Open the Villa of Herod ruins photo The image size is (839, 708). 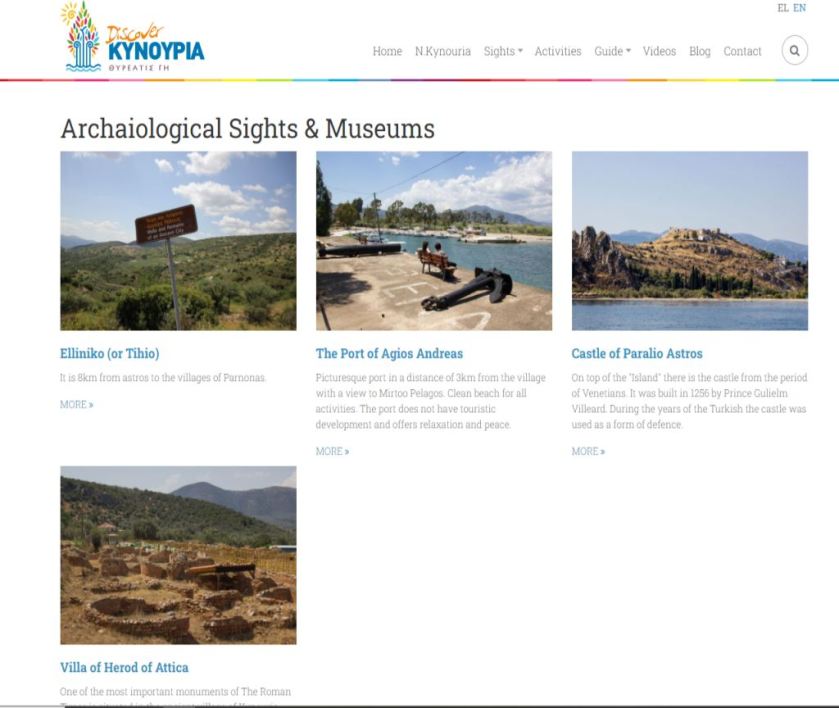(x=178, y=555)
